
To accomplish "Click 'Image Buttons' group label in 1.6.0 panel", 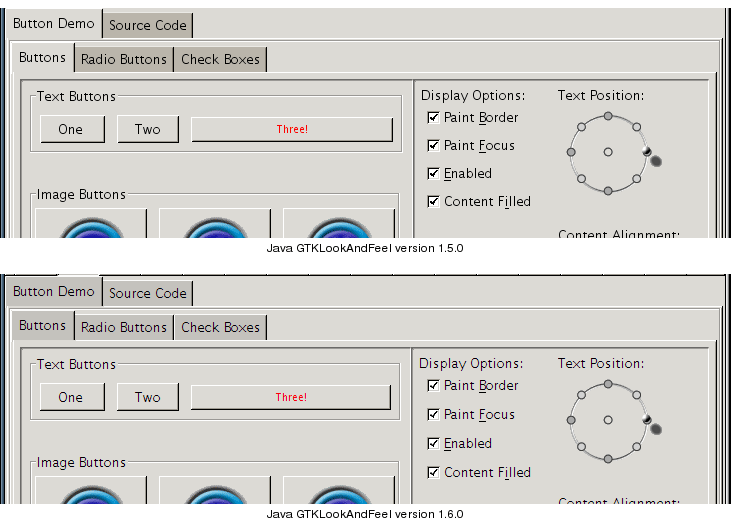I will (x=81, y=463).
